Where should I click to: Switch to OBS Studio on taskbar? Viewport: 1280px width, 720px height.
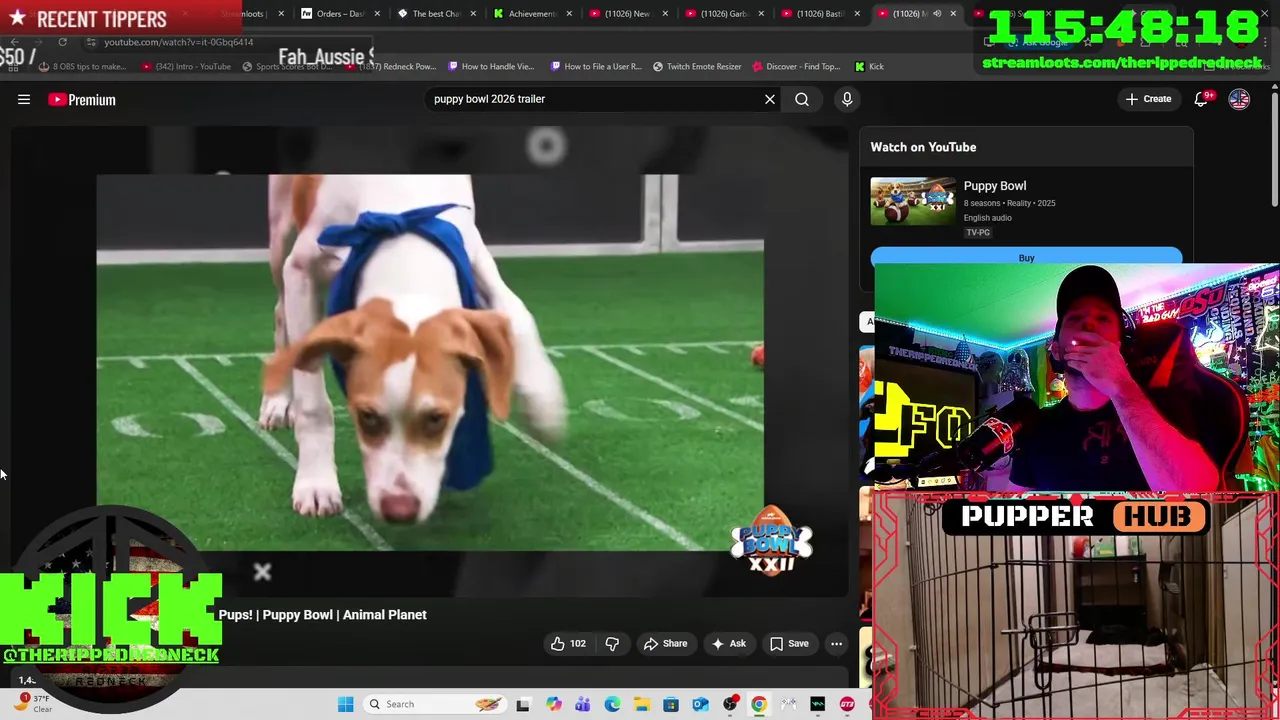click(x=730, y=704)
